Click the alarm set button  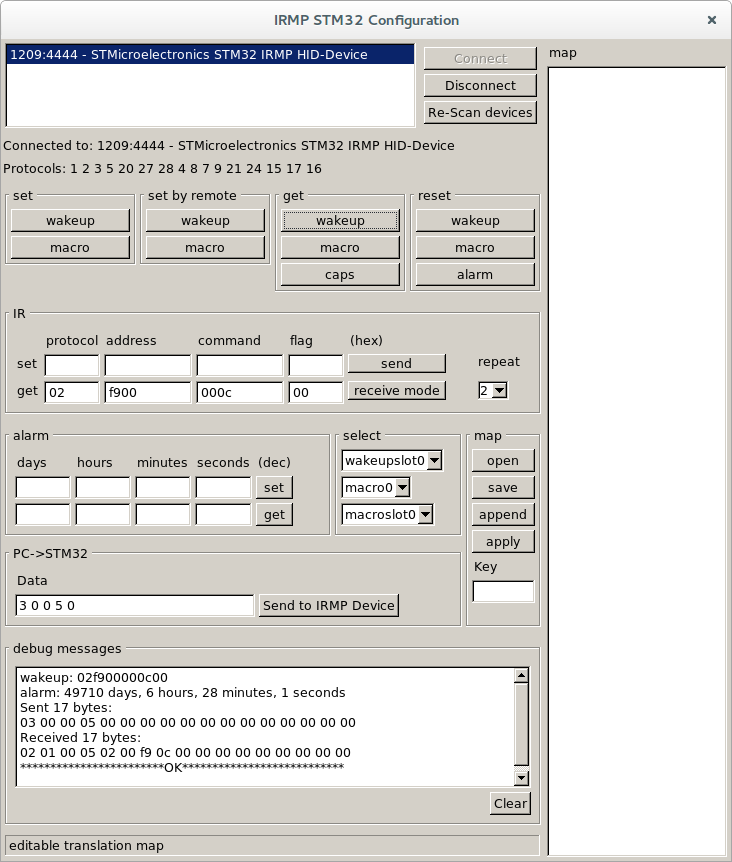click(273, 487)
